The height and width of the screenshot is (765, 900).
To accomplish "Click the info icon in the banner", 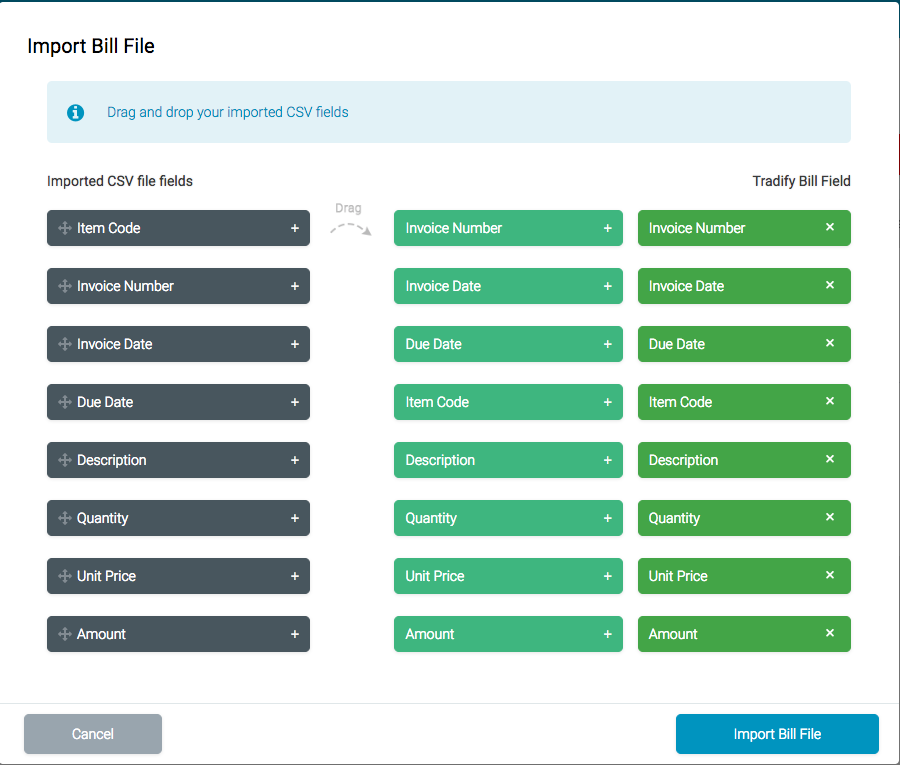I will (x=75, y=112).
